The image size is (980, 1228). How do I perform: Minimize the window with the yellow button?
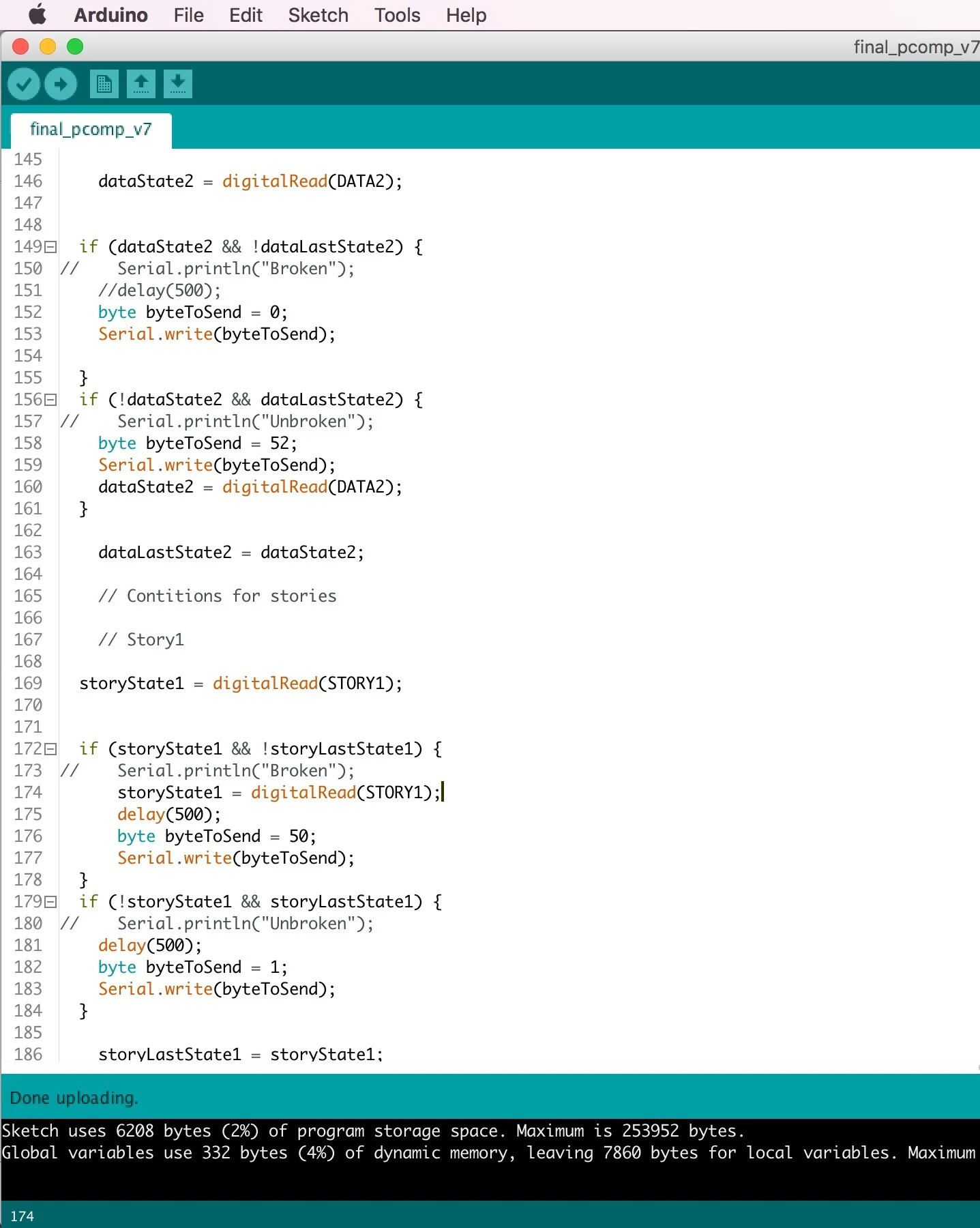48,46
